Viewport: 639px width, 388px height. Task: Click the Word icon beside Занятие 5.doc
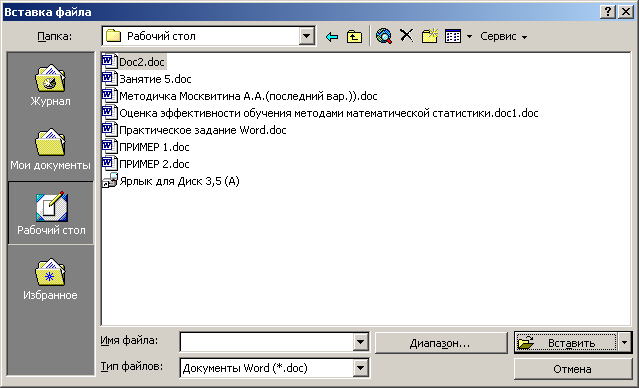[109, 78]
